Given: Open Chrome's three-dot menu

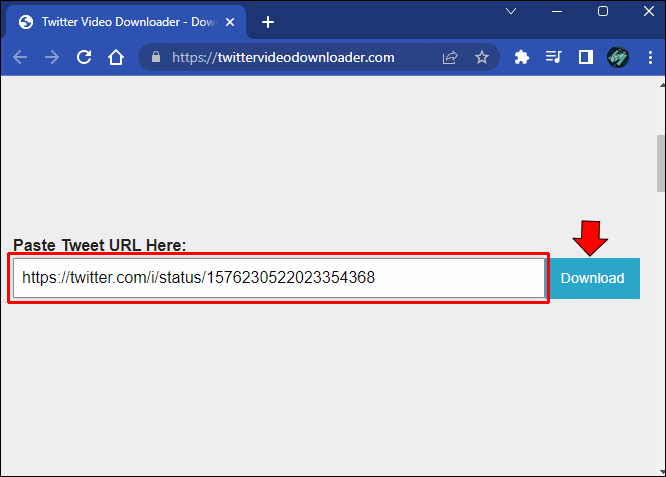Looking at the screenshot, I should (x=650, y=57).
